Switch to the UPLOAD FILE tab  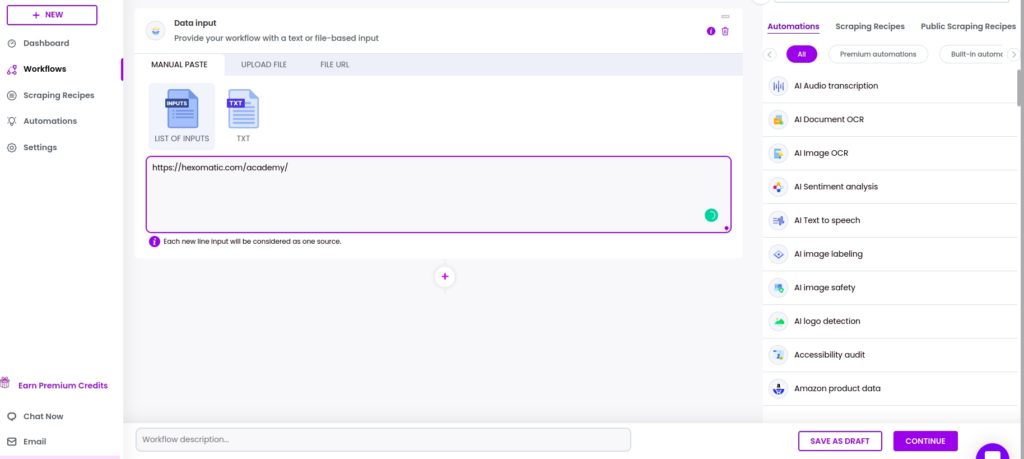pos(264,65)
